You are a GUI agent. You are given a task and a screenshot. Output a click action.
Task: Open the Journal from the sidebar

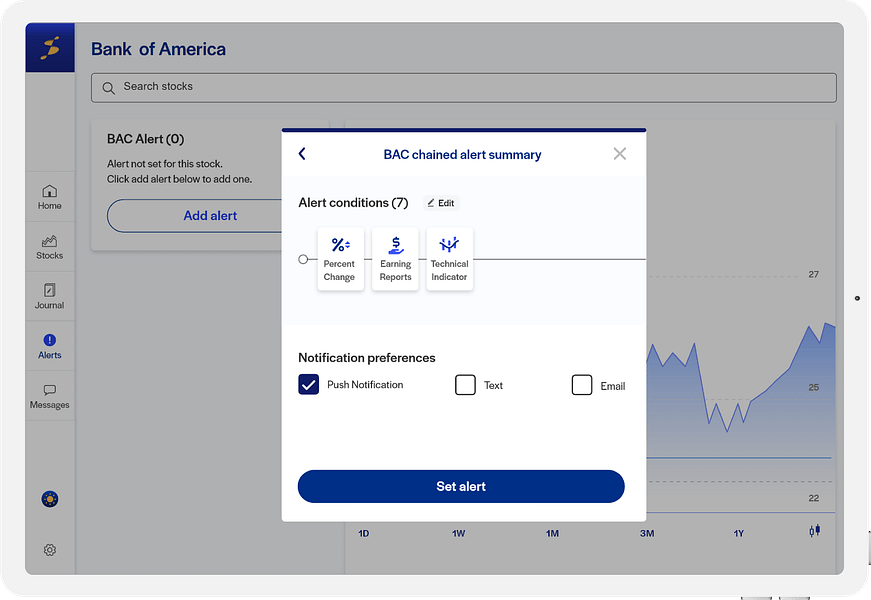click(x=49, y=296)
